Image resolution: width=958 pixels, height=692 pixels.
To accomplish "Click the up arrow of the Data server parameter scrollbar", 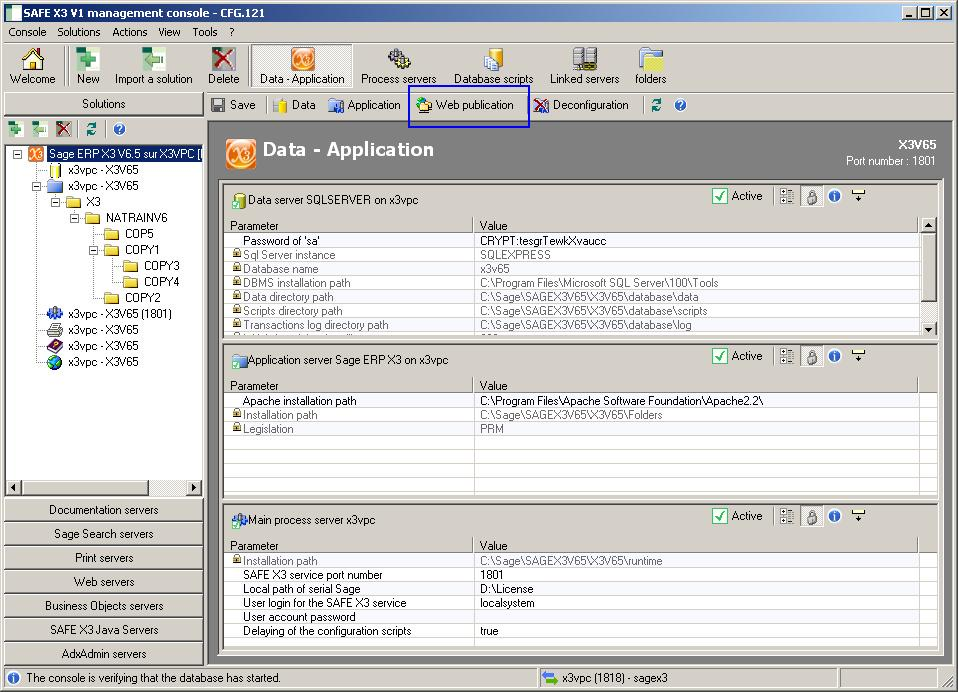I will pyautogui.click(x=929, y=225).
